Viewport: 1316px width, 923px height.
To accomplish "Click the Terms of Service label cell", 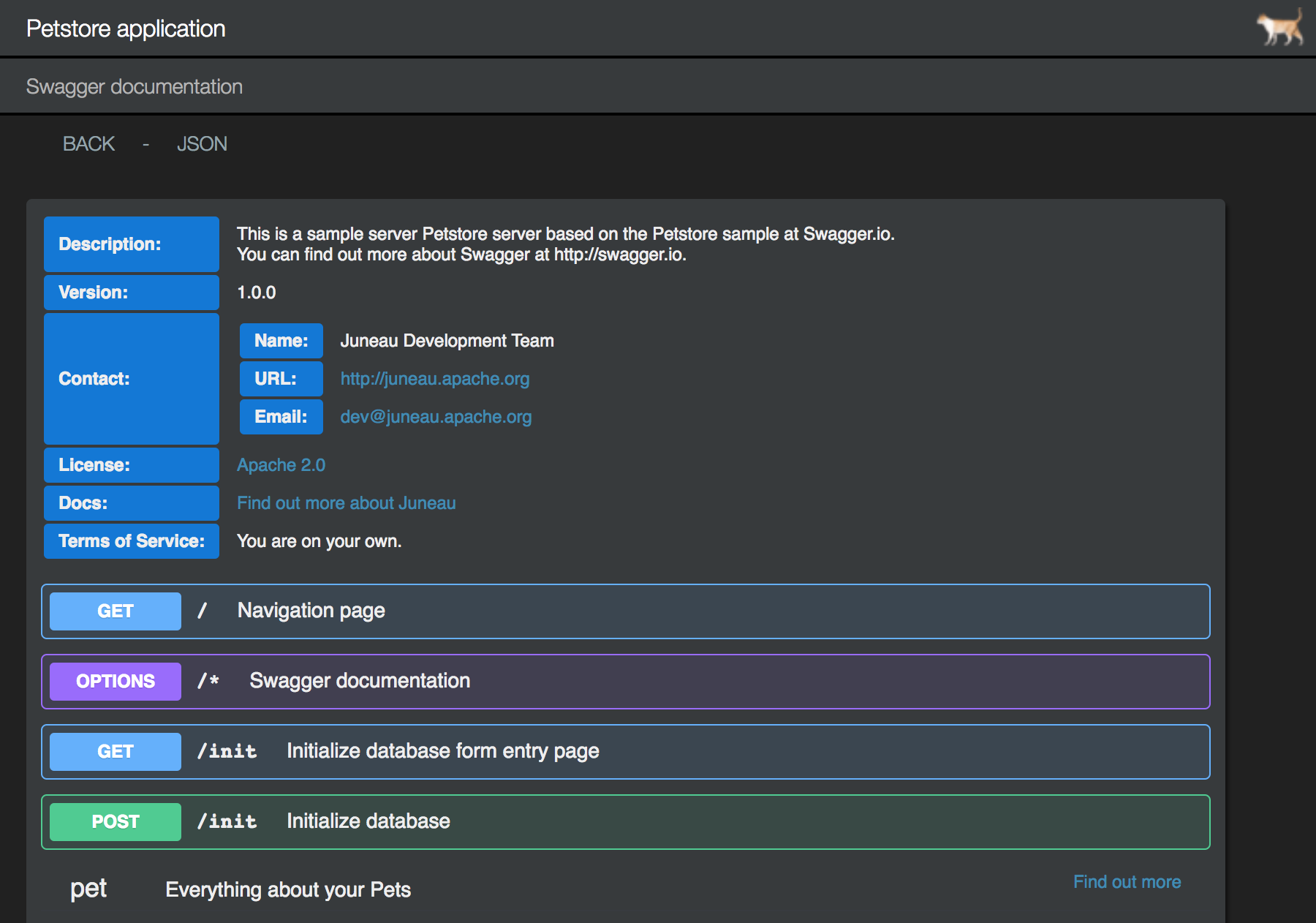I will [132, 541].
